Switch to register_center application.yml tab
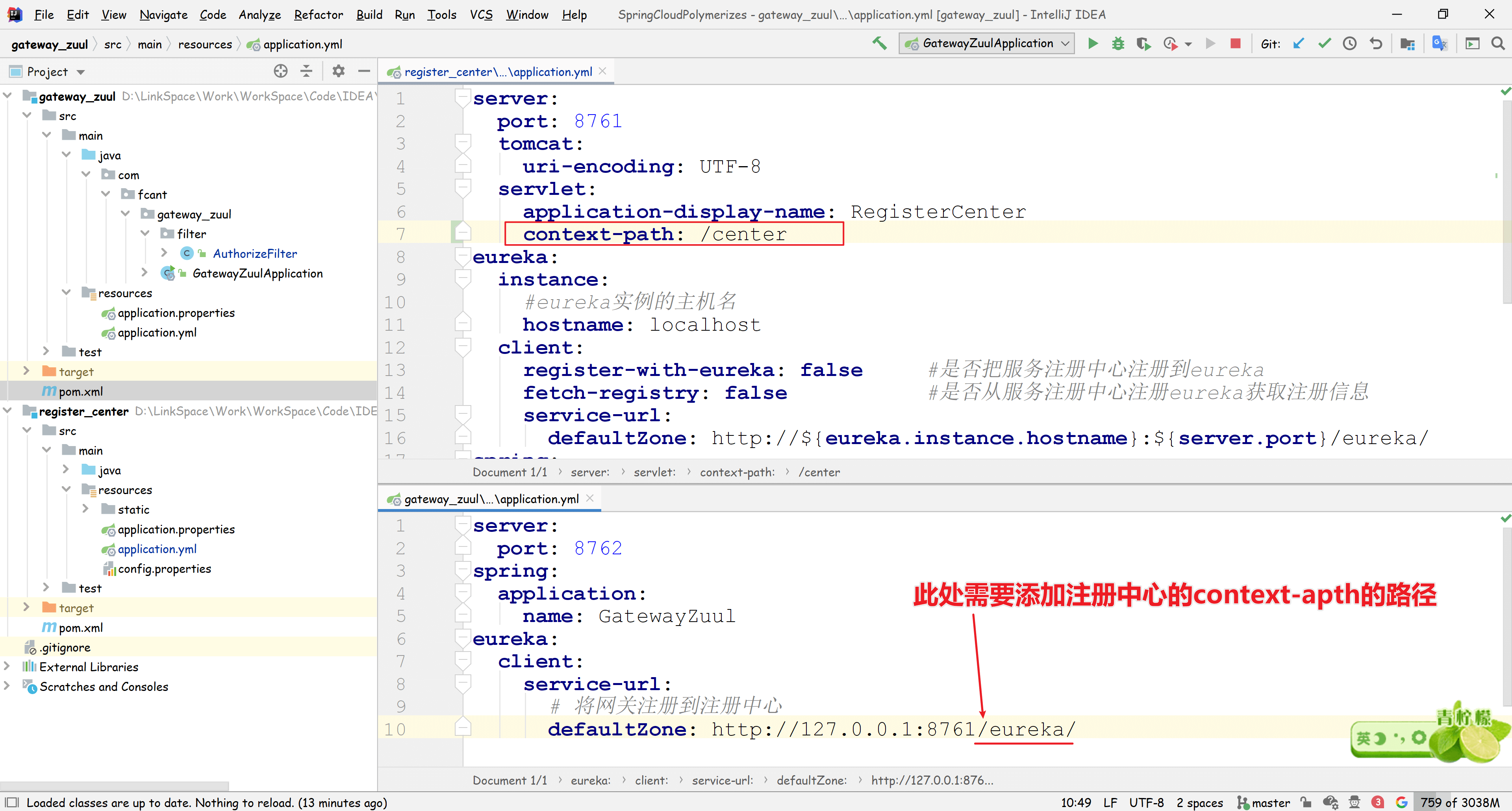 [x=497, y=72]
